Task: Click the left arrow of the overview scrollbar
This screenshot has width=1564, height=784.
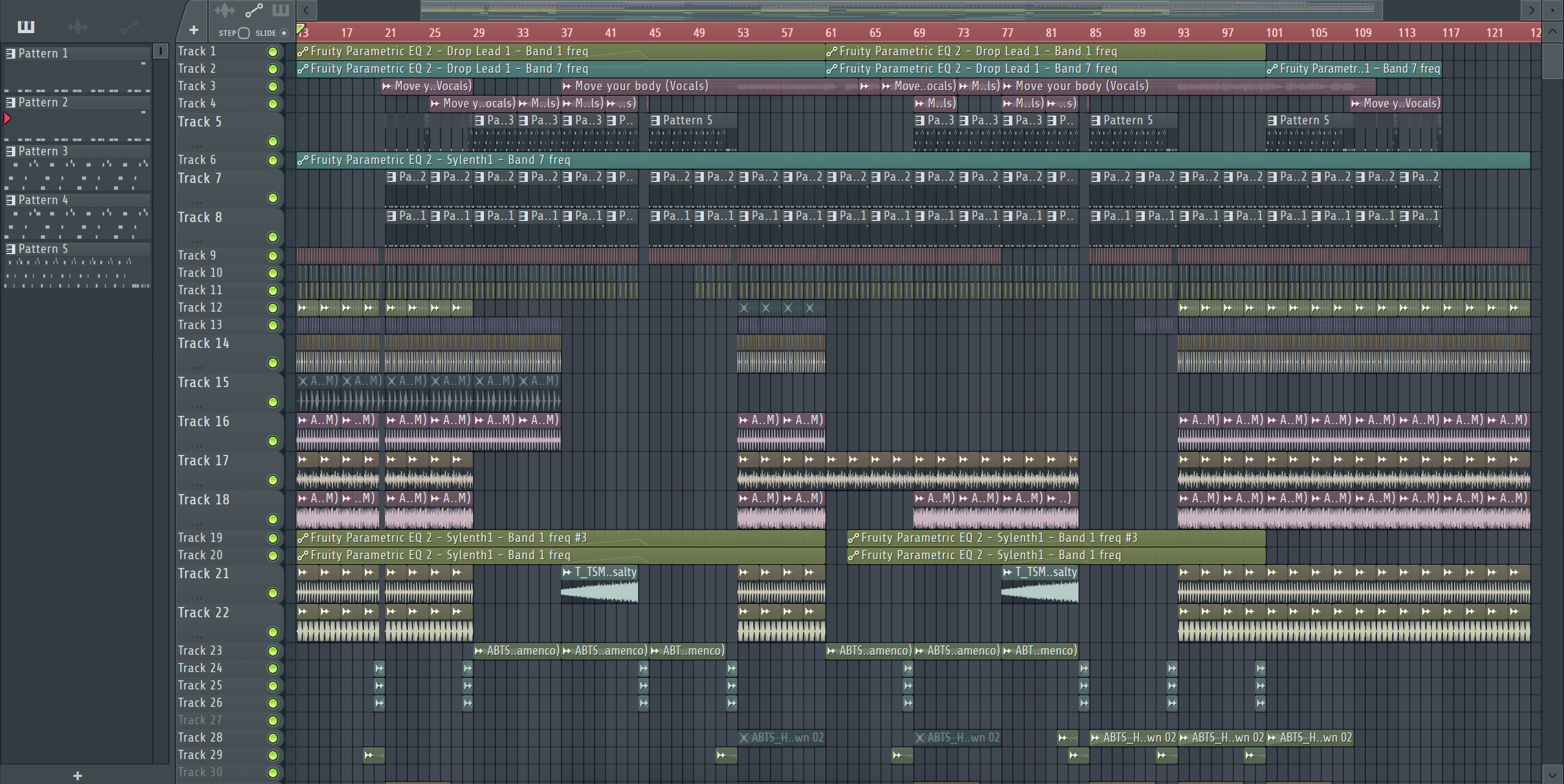Action: click(307, 10)
